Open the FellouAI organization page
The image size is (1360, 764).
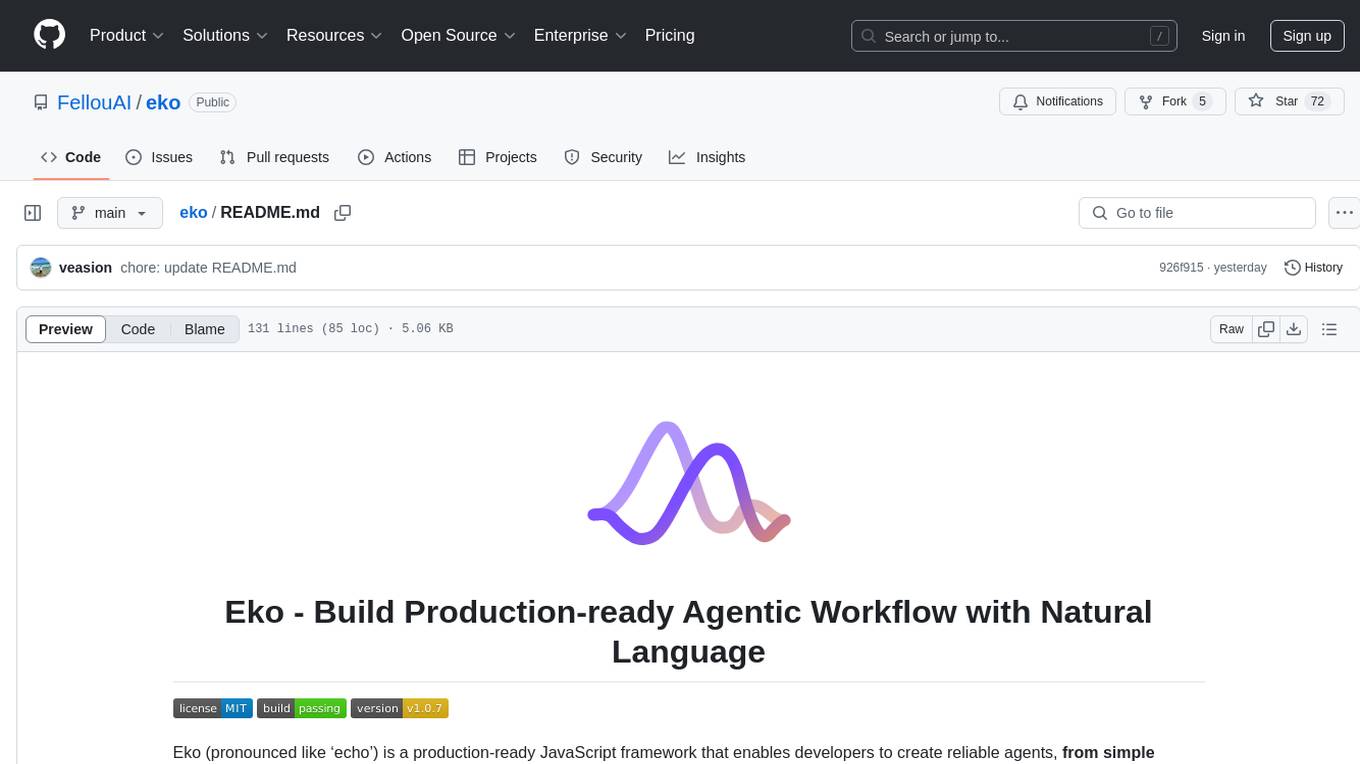(x=94, y=102)
